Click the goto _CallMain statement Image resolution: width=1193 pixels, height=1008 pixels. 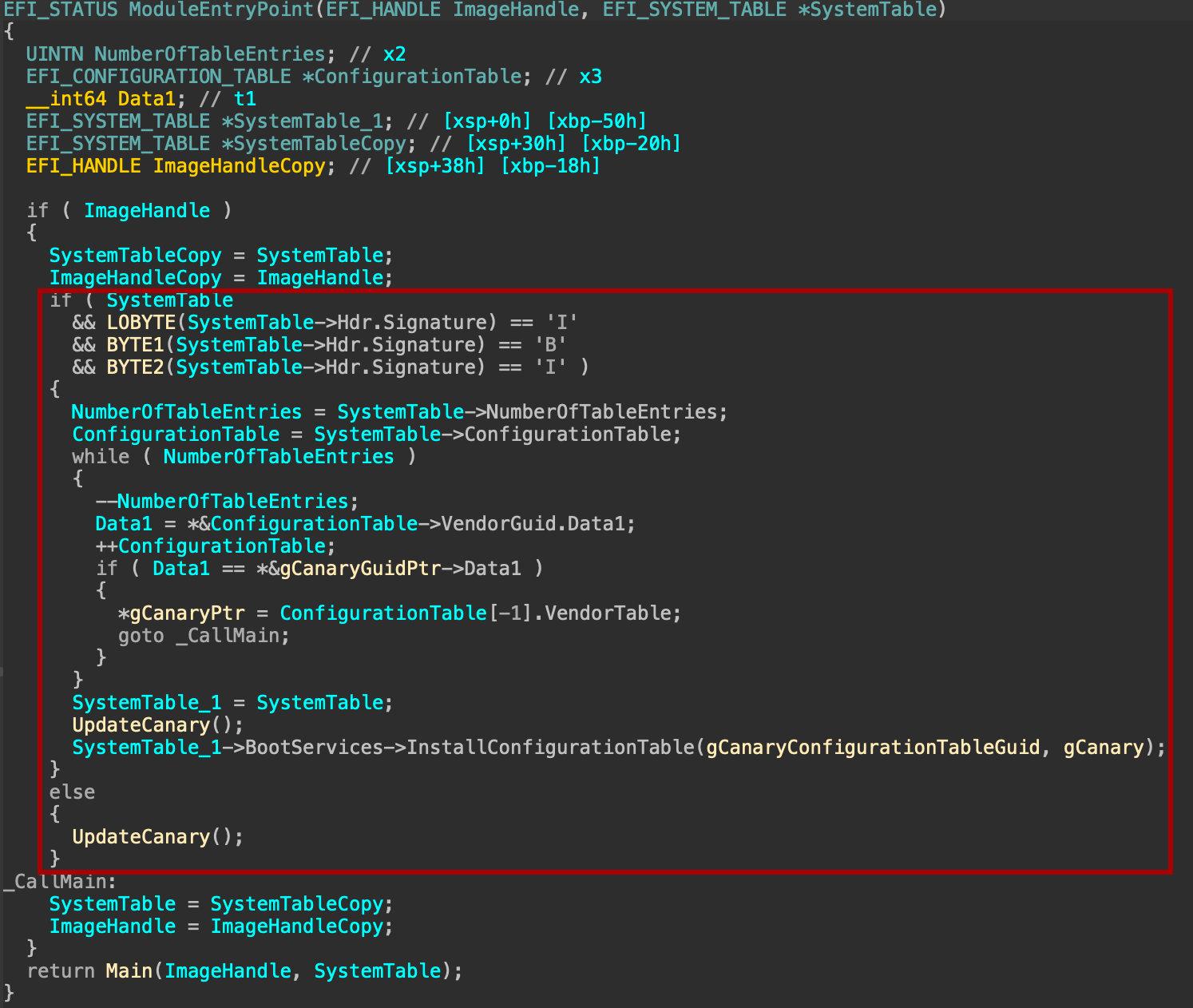coord(203,635)
